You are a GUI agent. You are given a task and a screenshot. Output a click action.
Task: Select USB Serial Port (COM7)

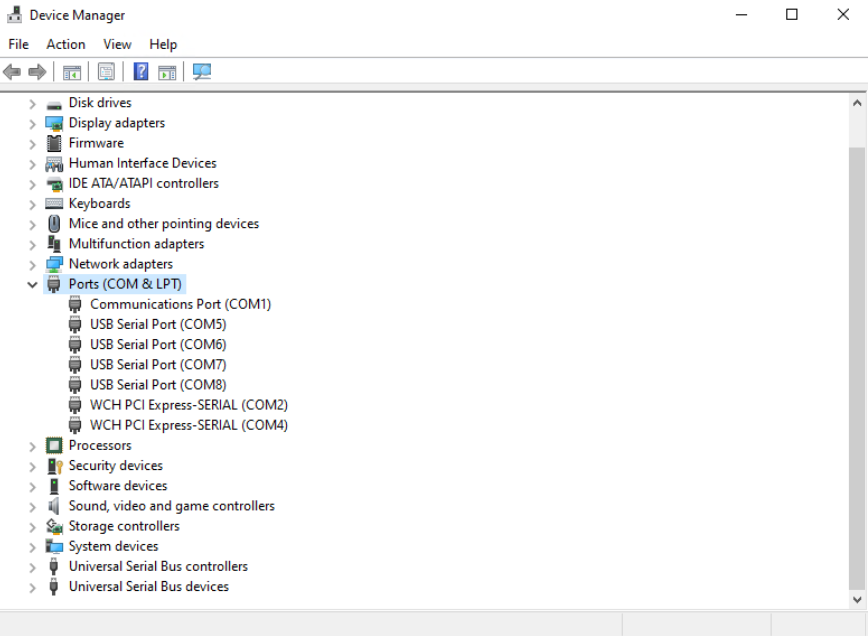coord(158,365)
